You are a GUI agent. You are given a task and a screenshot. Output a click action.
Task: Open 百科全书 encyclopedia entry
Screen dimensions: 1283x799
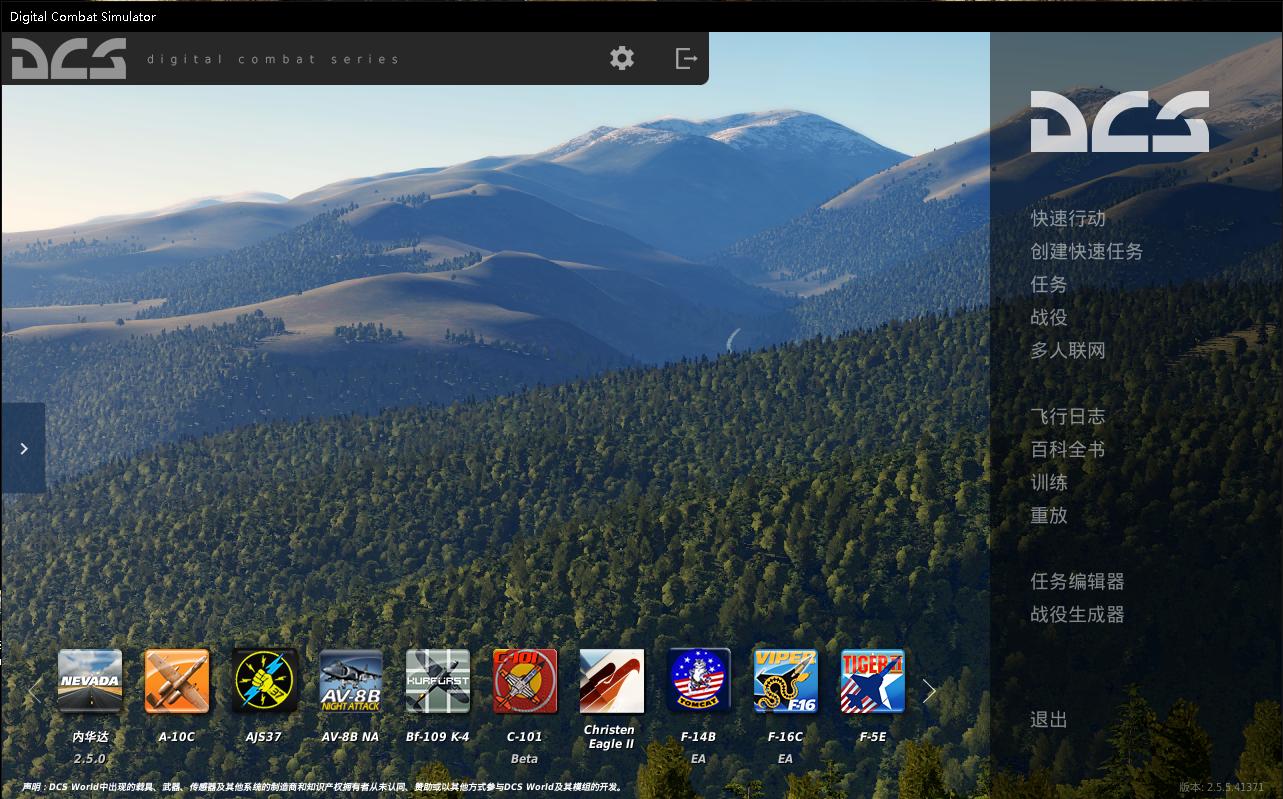[1068, 449]
